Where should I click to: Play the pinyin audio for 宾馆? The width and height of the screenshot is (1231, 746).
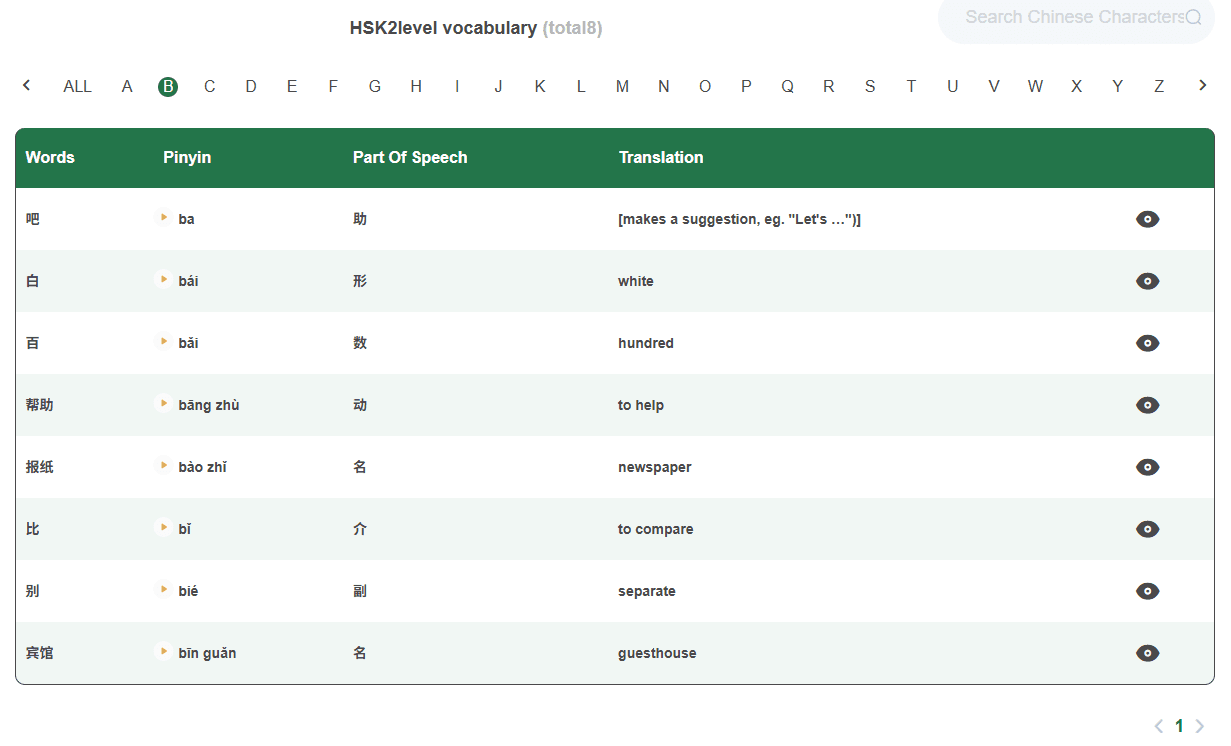click(x=163, y=652)
